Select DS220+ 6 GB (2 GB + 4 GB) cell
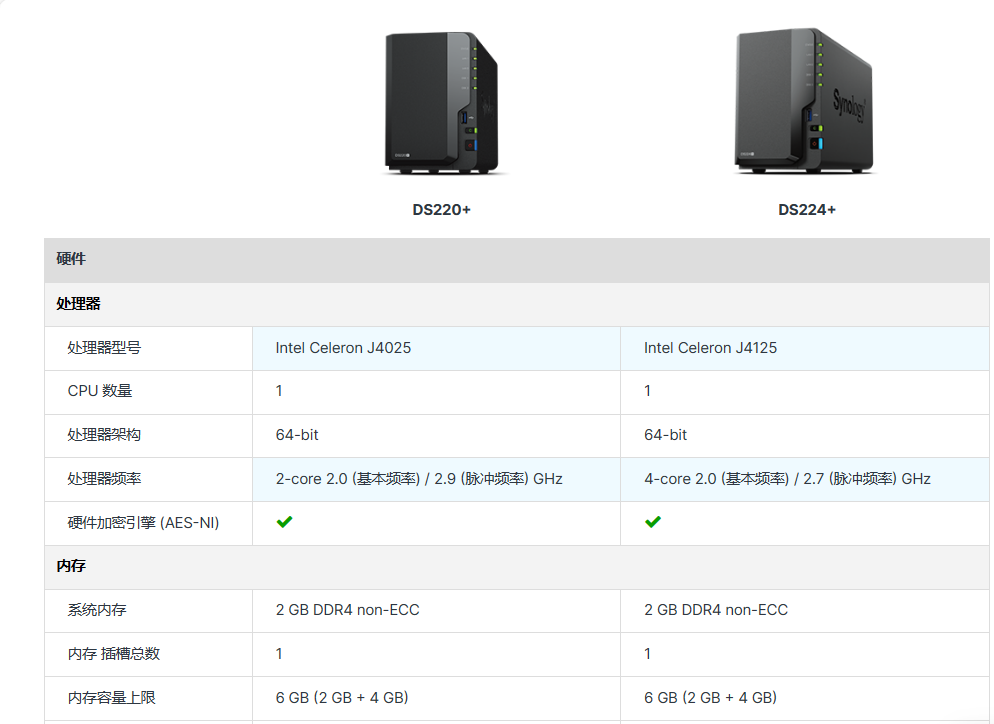 (x=436, y=698)
